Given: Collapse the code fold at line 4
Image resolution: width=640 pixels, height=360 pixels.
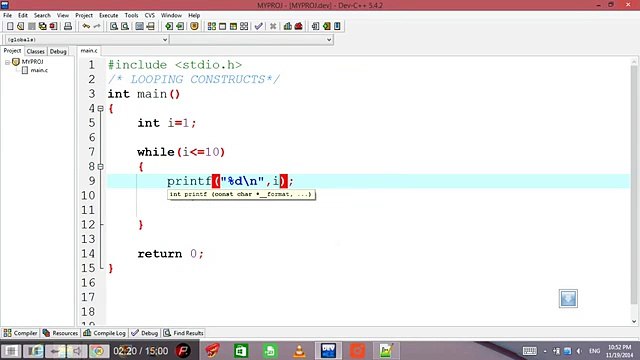Looking at the screenshot, I should click(100, 109).
